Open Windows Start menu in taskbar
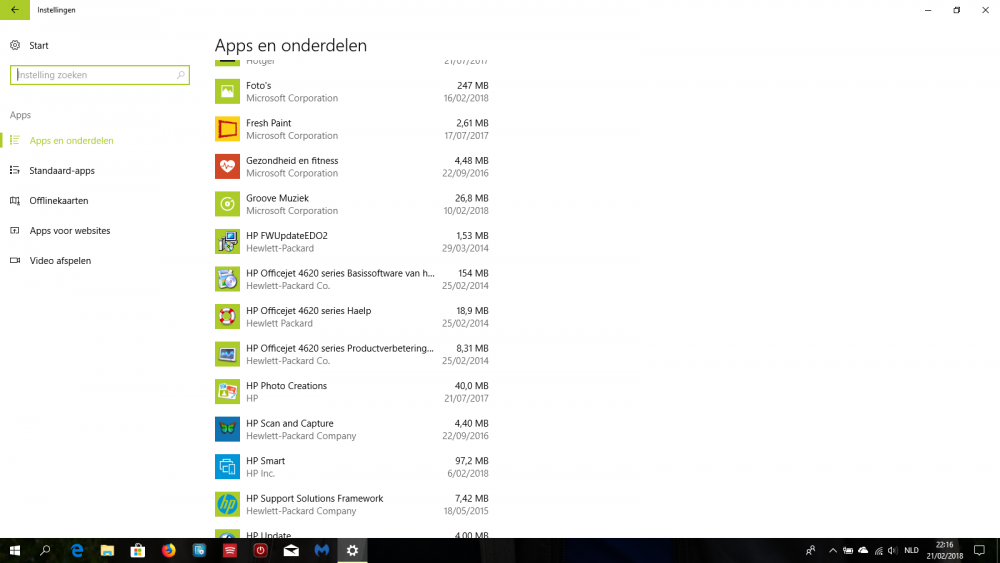Image resolution: width=1000 pixels, height=563 pixels. tap(15, 550)
